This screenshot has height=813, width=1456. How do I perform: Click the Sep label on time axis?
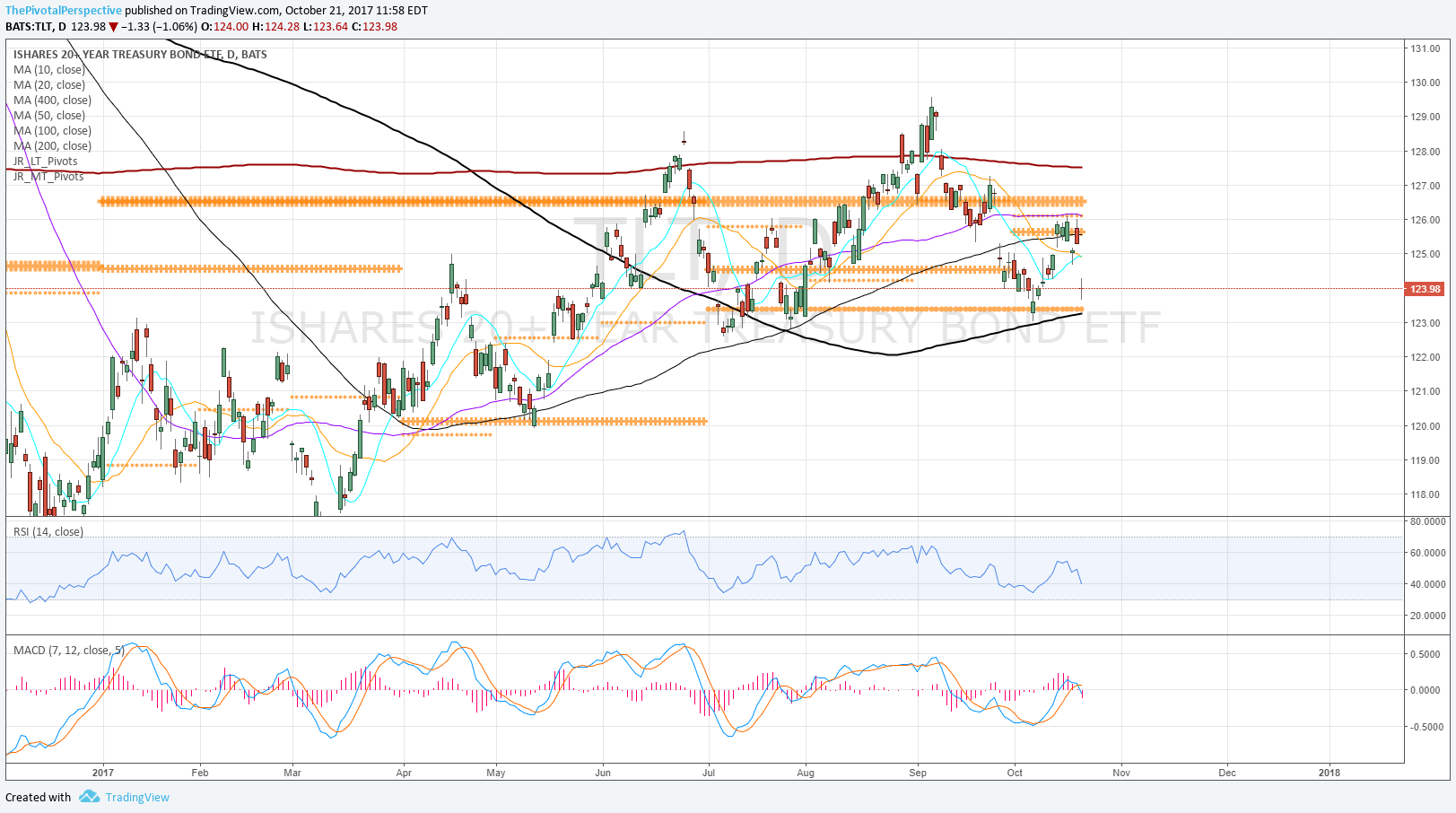pyautogui.click(x=918, y=773)
